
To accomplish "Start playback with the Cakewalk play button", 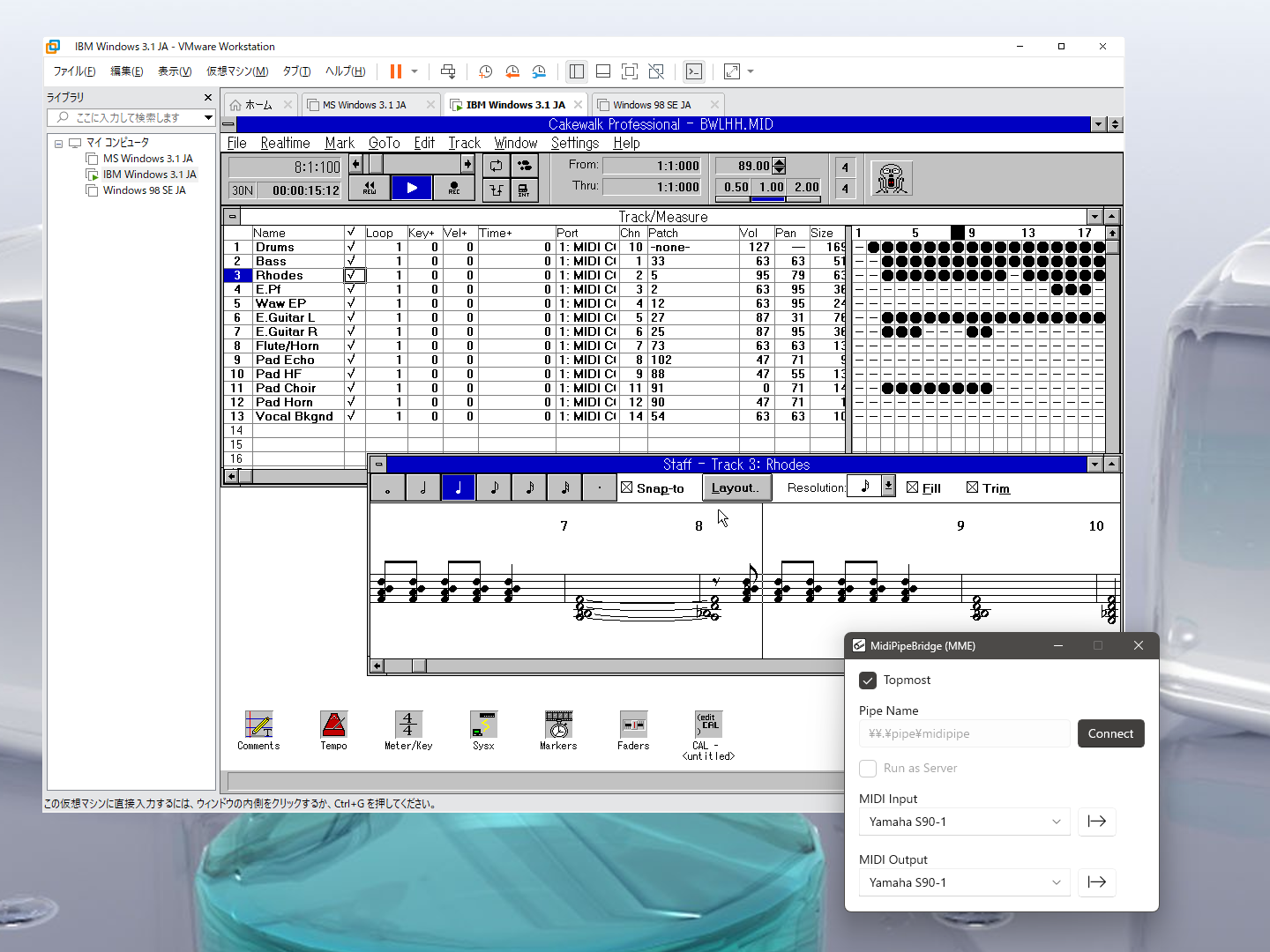I will pyautogui.click(x=412, y=188).
